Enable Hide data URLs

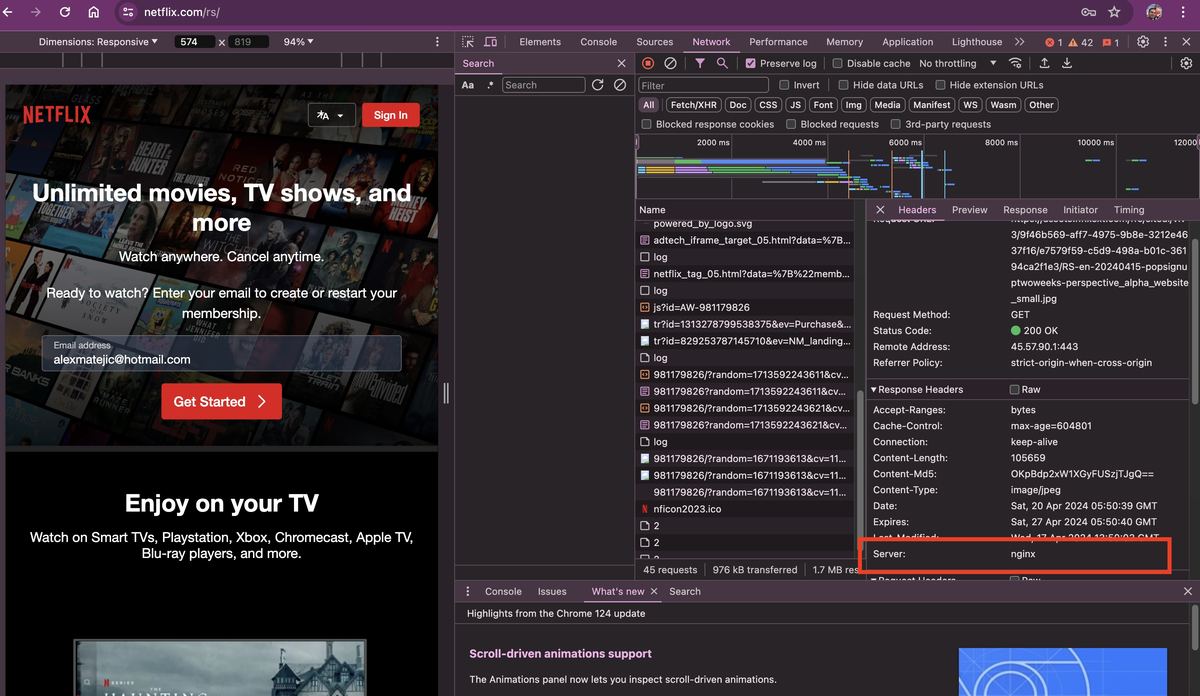click(x=843, y=85)
